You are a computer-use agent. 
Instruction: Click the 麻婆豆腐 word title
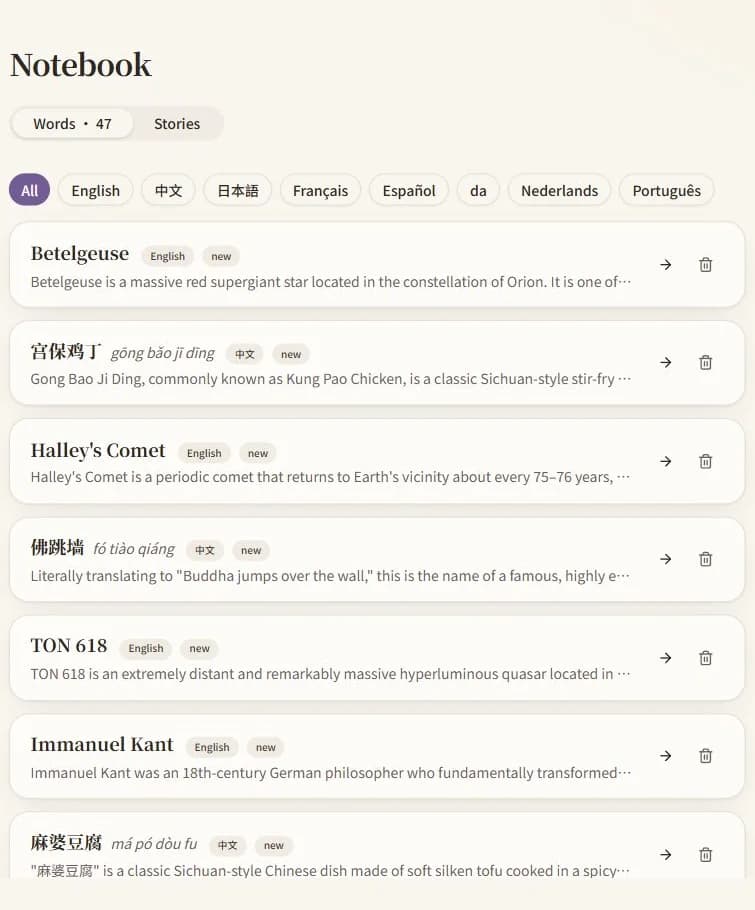pyautogui.click(x=66, y=843)
